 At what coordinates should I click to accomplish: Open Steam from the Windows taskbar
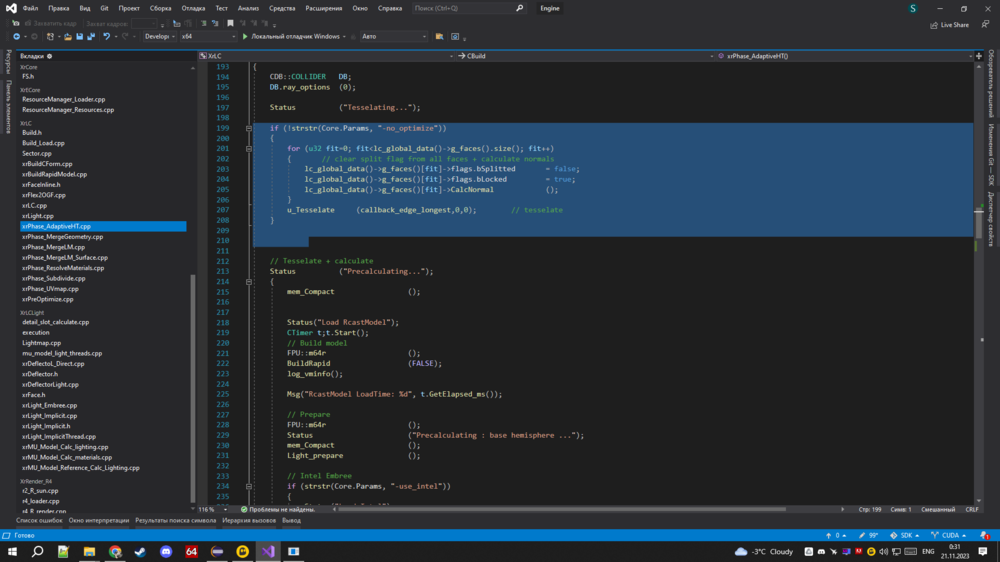pyautogui.click(x=141, y=551)
